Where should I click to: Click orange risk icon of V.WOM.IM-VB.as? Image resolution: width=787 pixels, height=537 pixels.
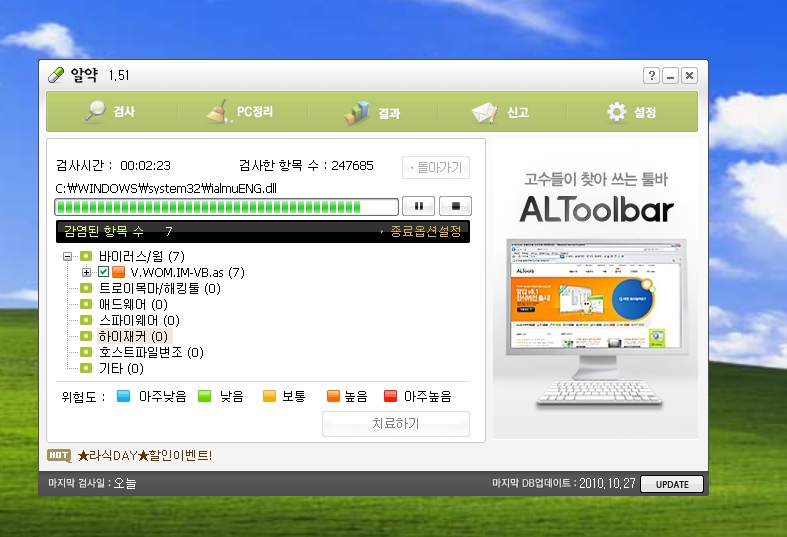coord(118,272)
